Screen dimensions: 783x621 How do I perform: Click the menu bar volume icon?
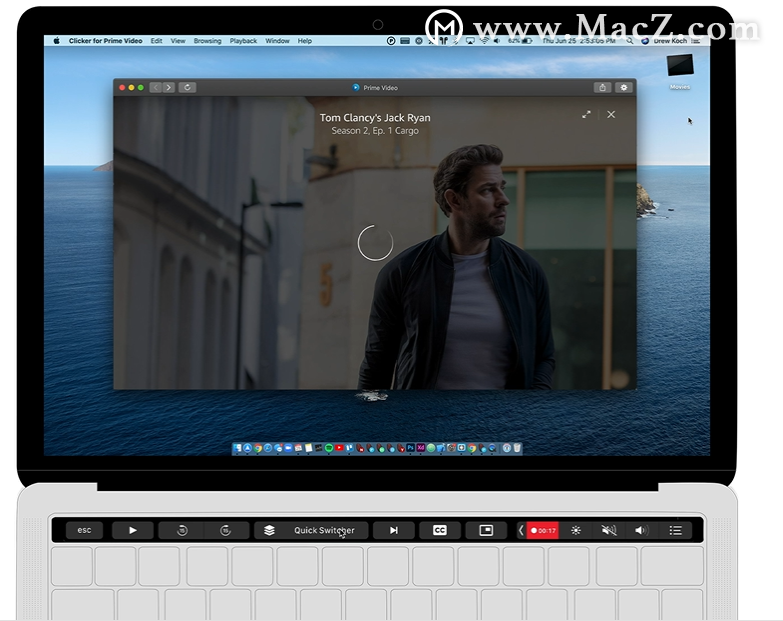coord(496,41)
